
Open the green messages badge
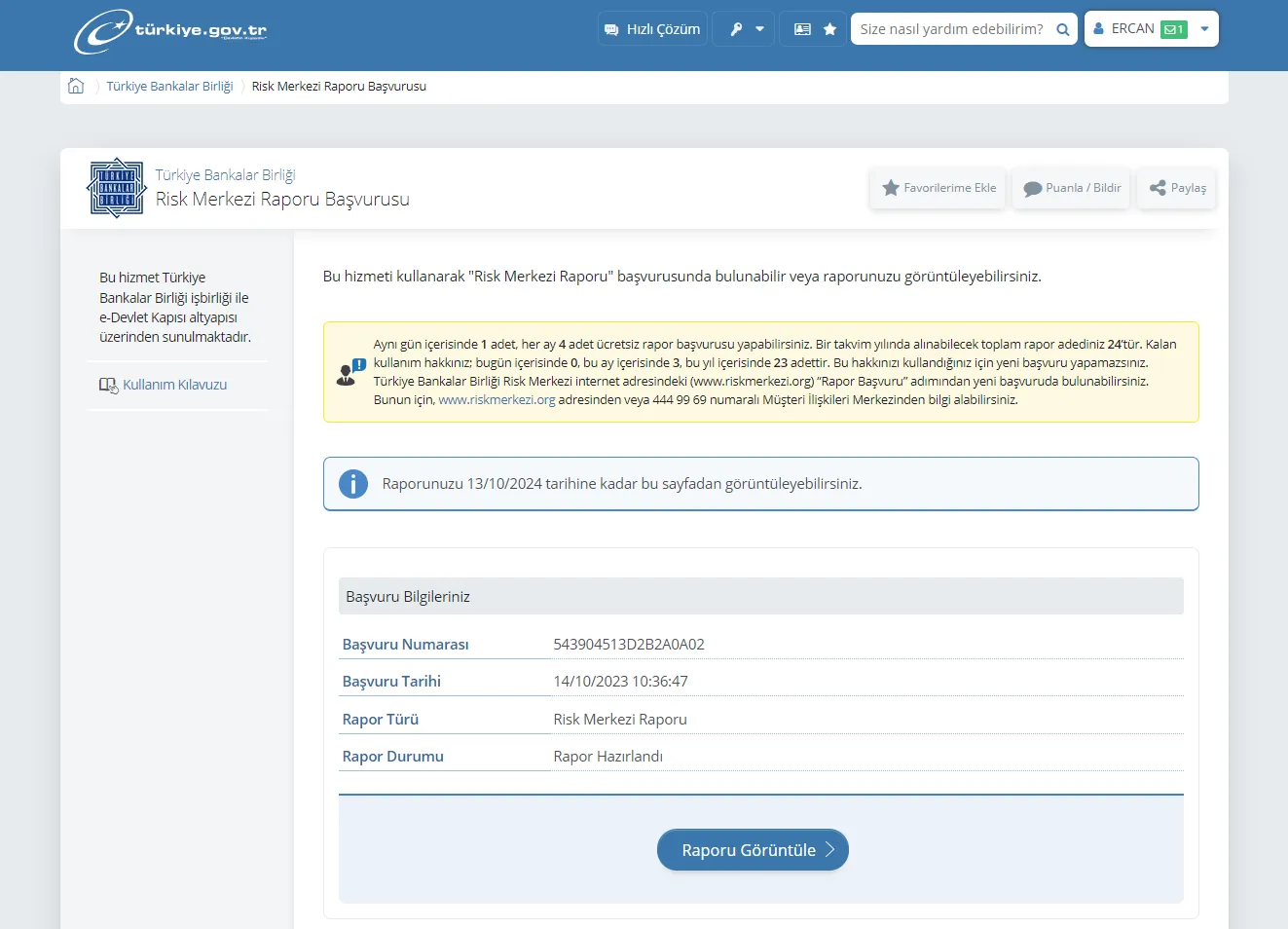tap(1174, 29)
